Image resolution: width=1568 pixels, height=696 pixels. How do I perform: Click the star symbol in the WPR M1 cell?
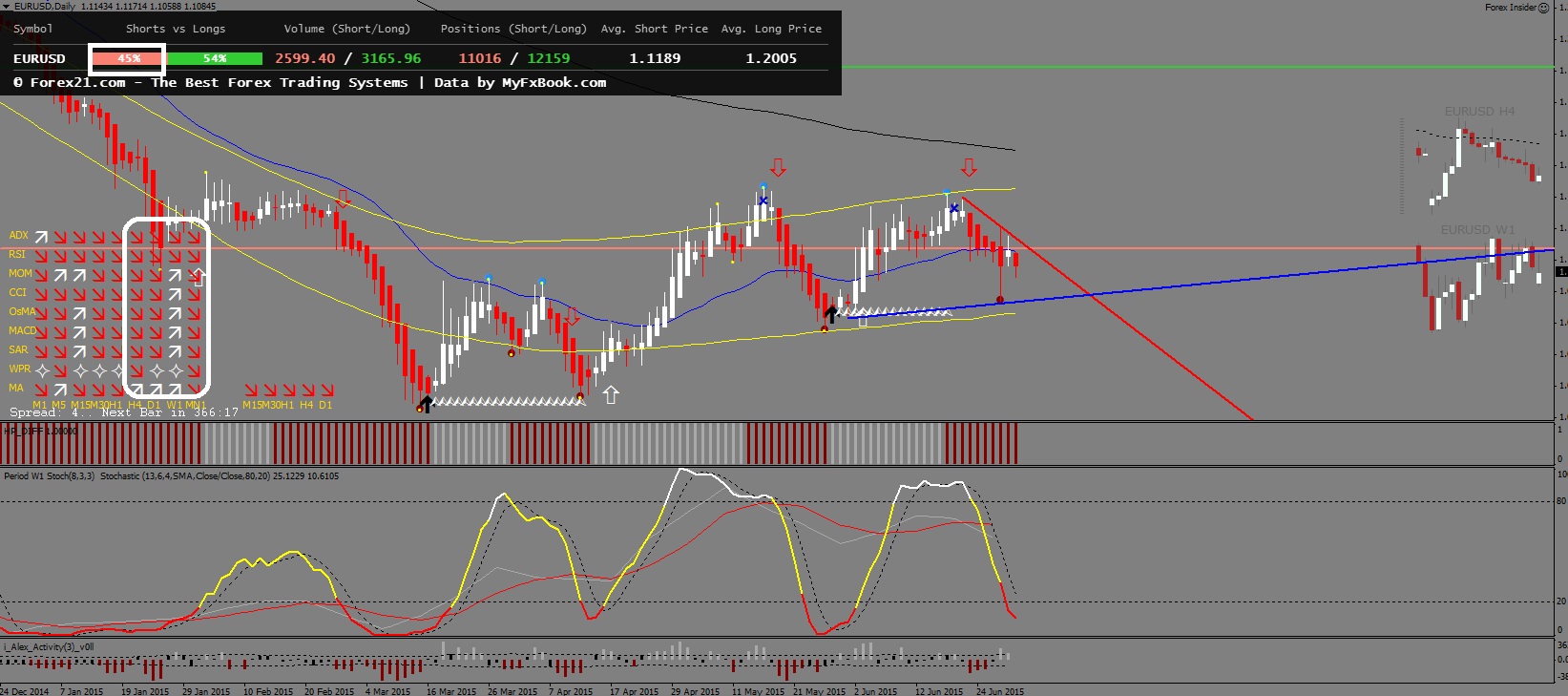[42, 369]
